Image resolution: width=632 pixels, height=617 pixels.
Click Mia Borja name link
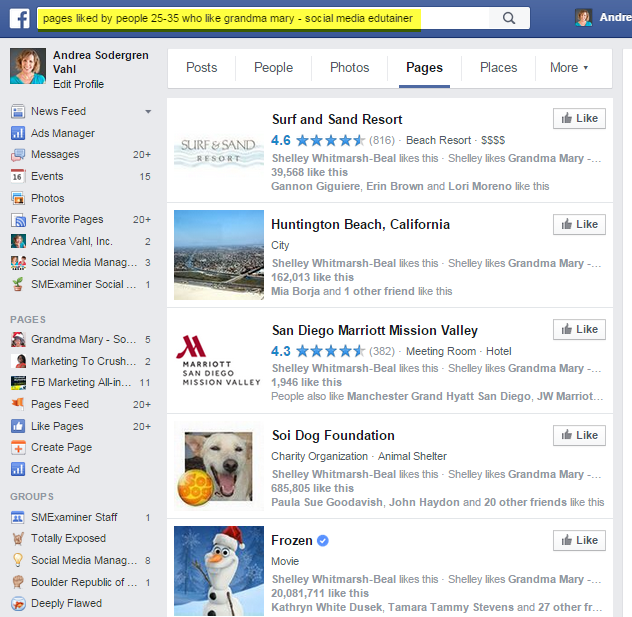[x=295, y=291]
